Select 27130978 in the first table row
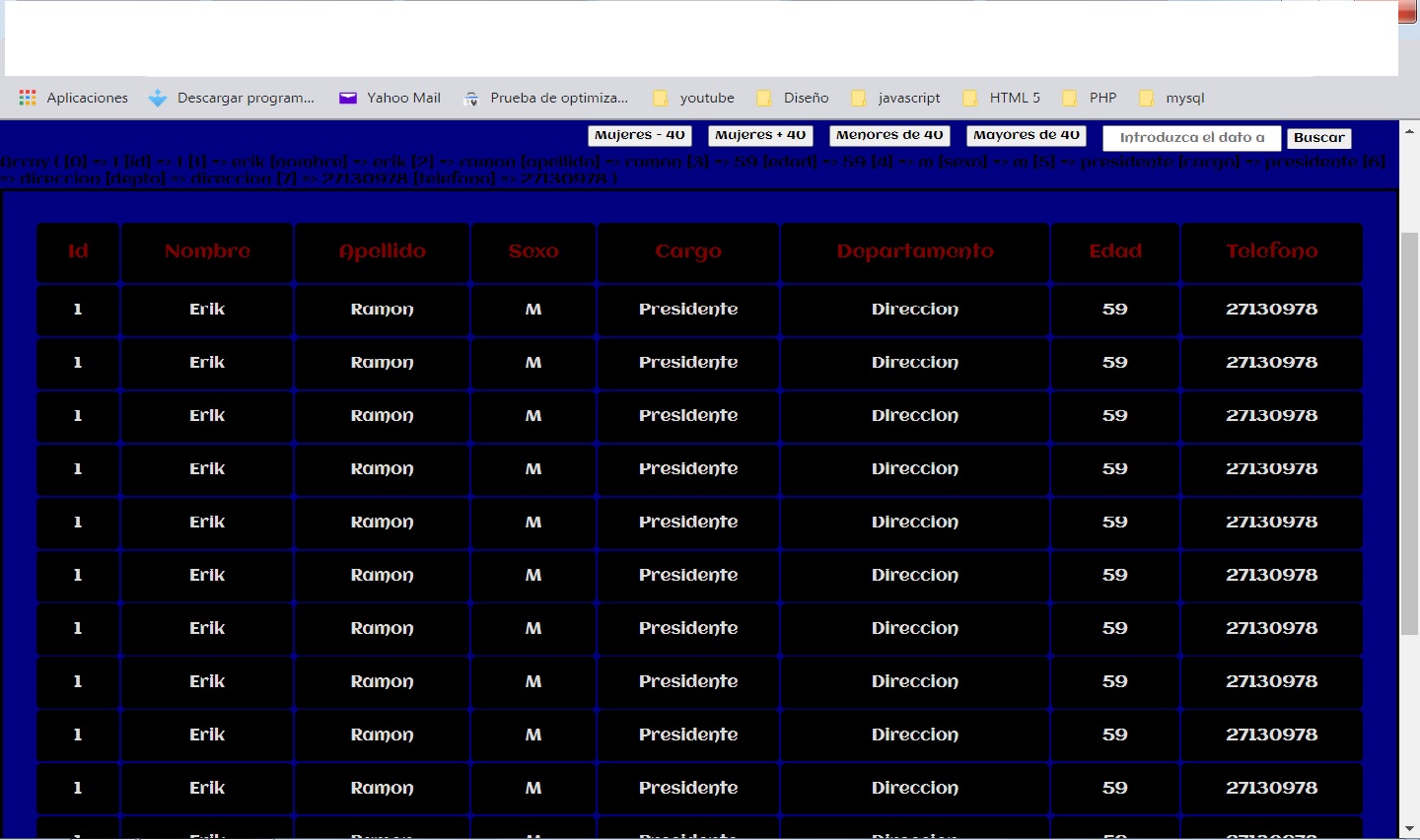 (x=1272, y=310)
